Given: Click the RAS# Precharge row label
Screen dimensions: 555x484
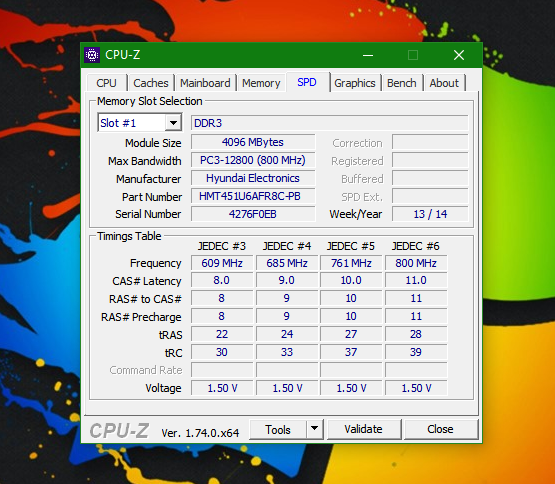Looking at the screenshot, I should [x=141, y=317].
